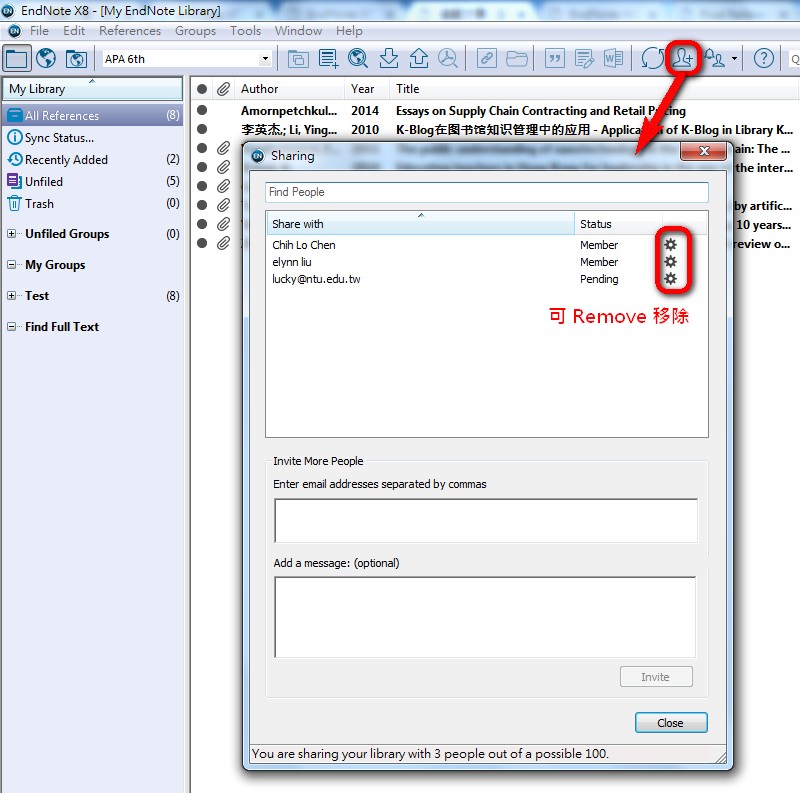This screenshot has height=793, width=800.
Task: Click the My Library panel header
Action: click(x=92, y=89)
